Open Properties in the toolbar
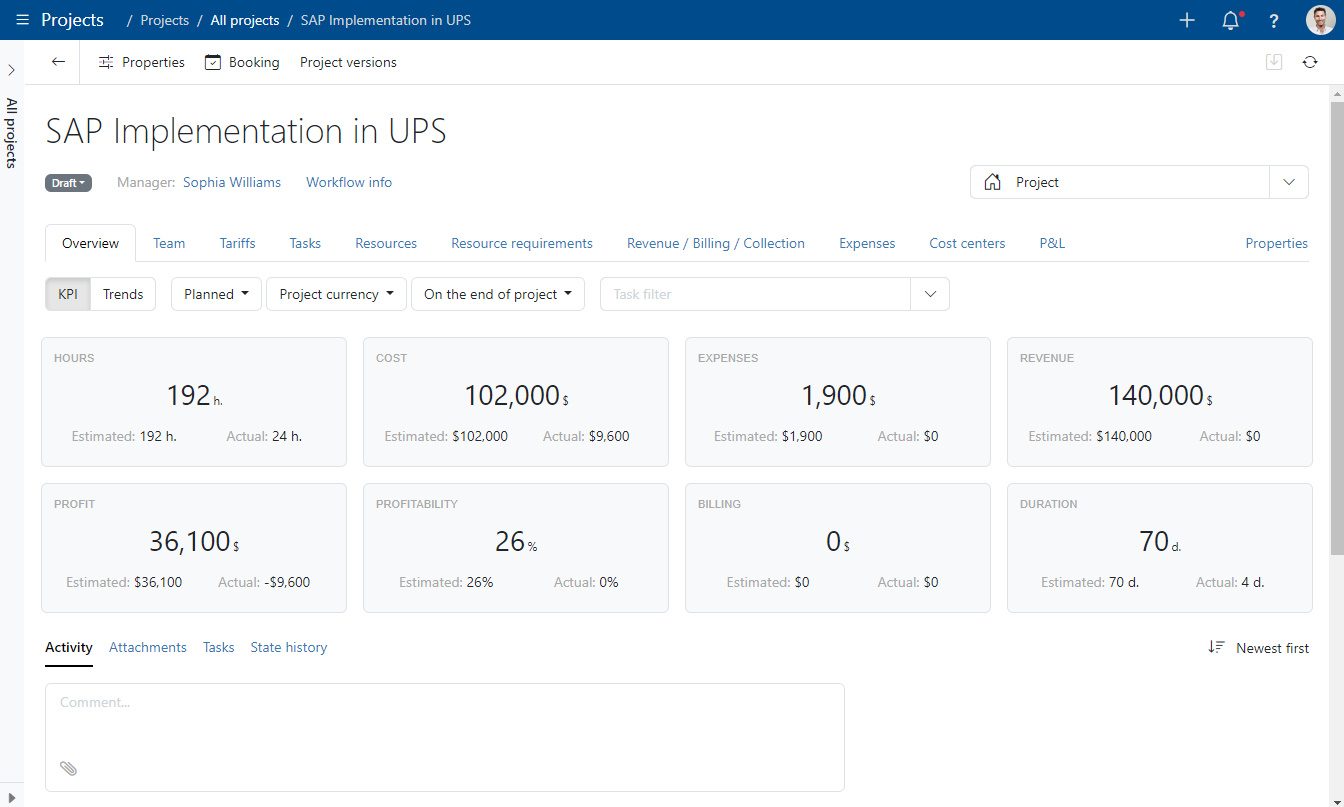The height and width of the screenshot is (807, 1344). tap(141, 62)
